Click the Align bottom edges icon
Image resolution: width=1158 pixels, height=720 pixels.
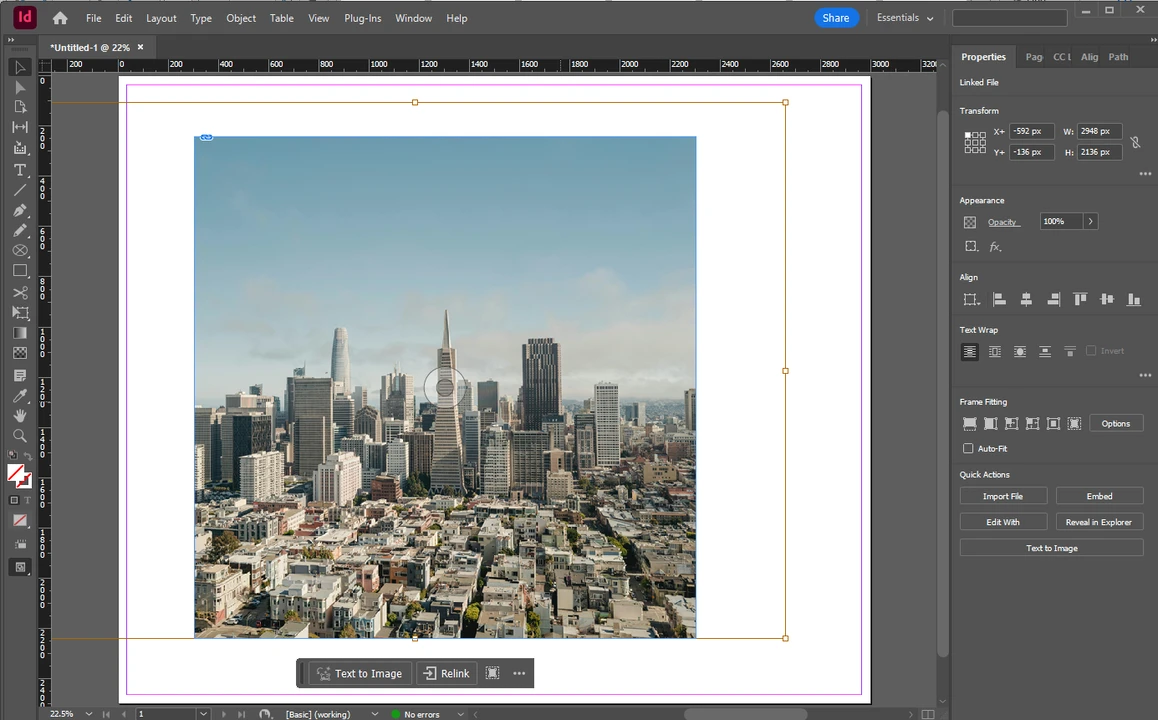coord(1134,299)
